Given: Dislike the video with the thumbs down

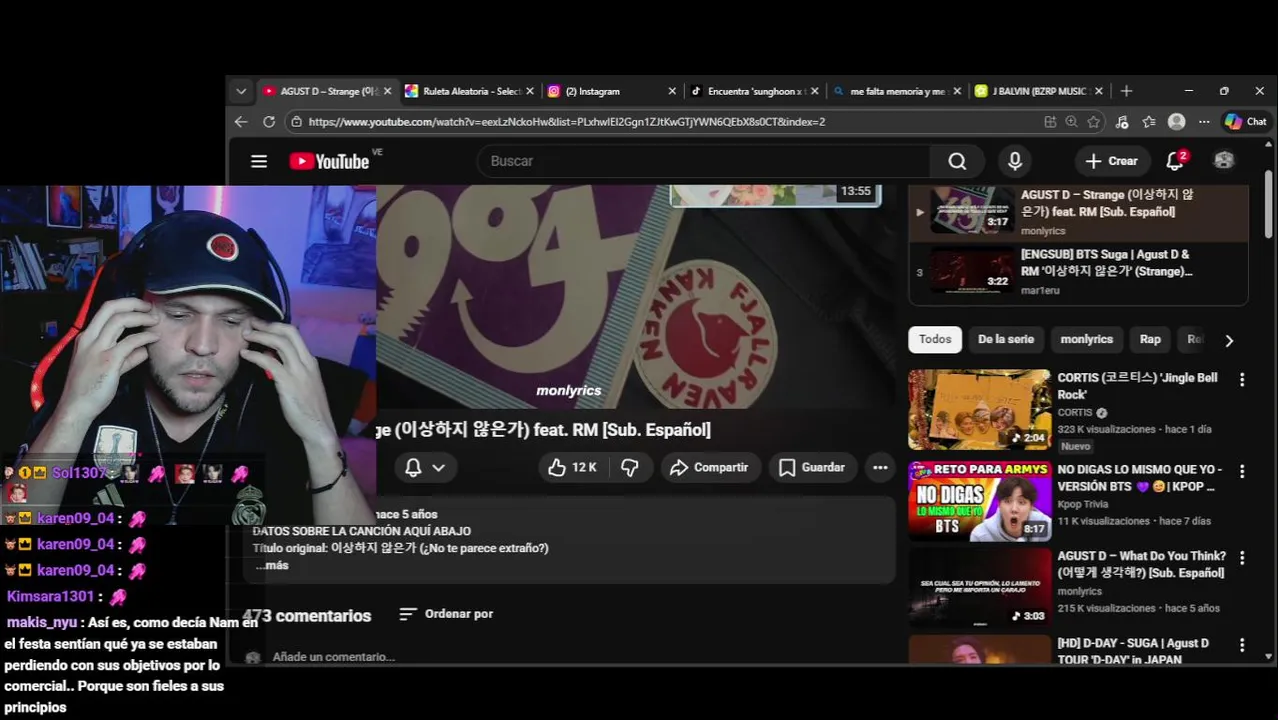Looking at the screenshot, I should coord(630,467).
